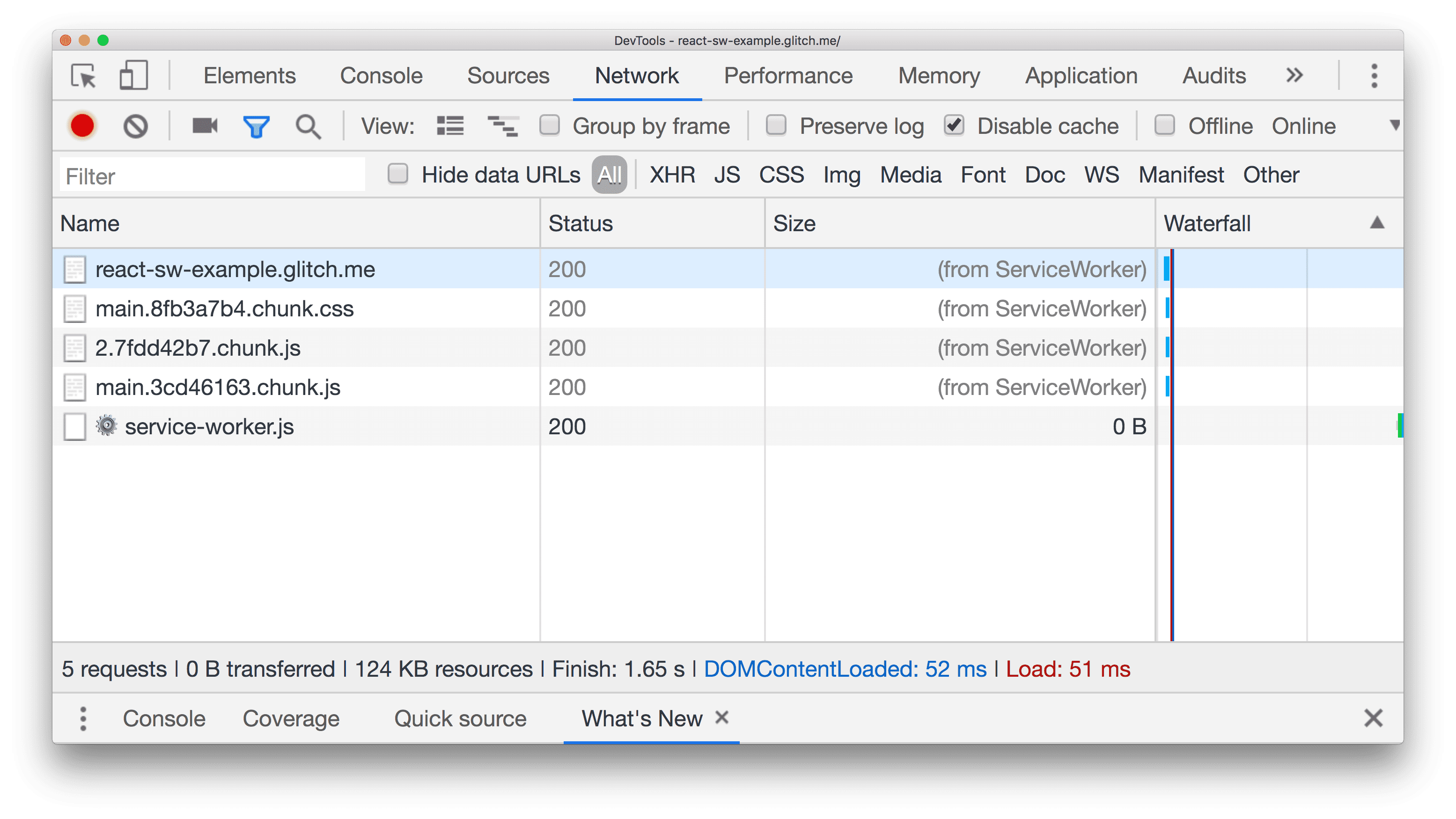Expand the Waterfall sort direction arrow
This screenshot has height=819, width=1456.
point(1377,223)
